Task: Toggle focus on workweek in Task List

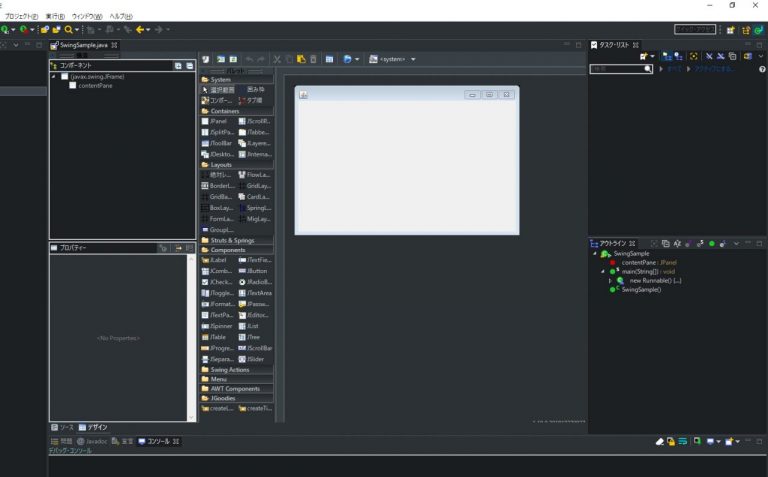Action: pos(694,56)
